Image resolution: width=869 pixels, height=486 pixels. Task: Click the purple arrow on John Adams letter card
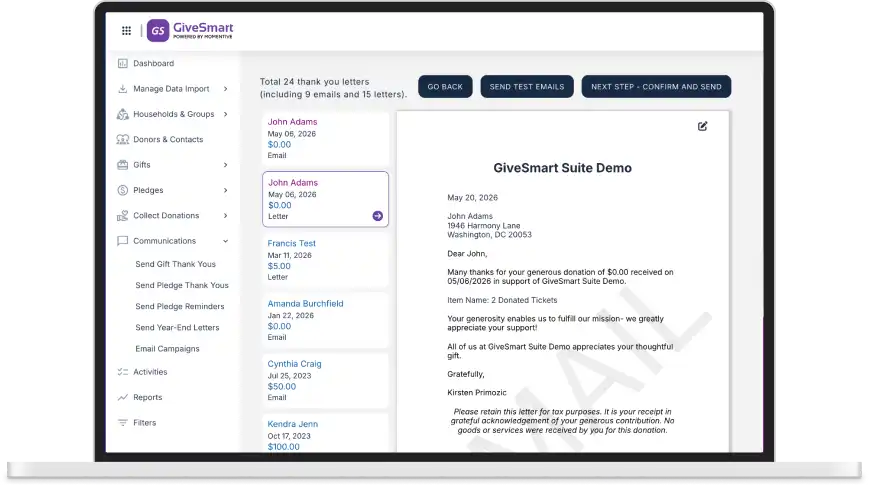coord(377,216)
